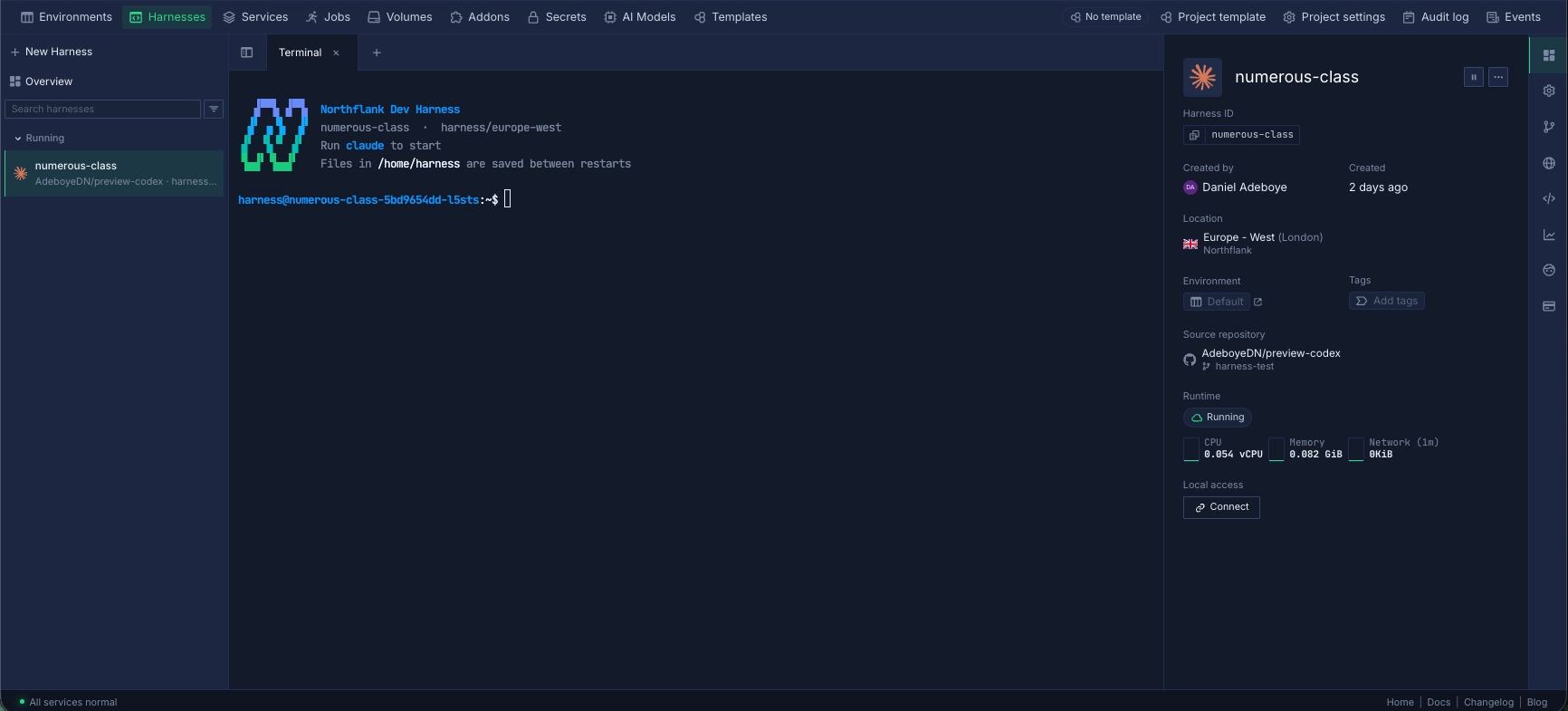Click the harness filter icon

(x=214, y=109)
